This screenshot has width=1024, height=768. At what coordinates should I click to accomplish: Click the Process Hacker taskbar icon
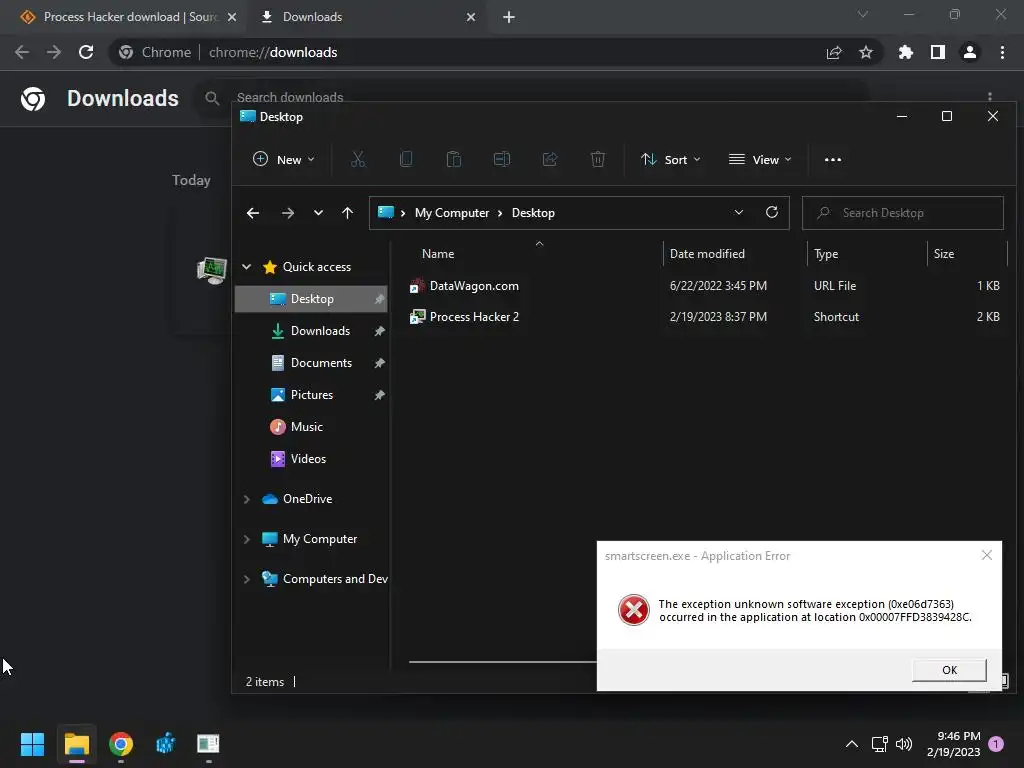[208, 744]
